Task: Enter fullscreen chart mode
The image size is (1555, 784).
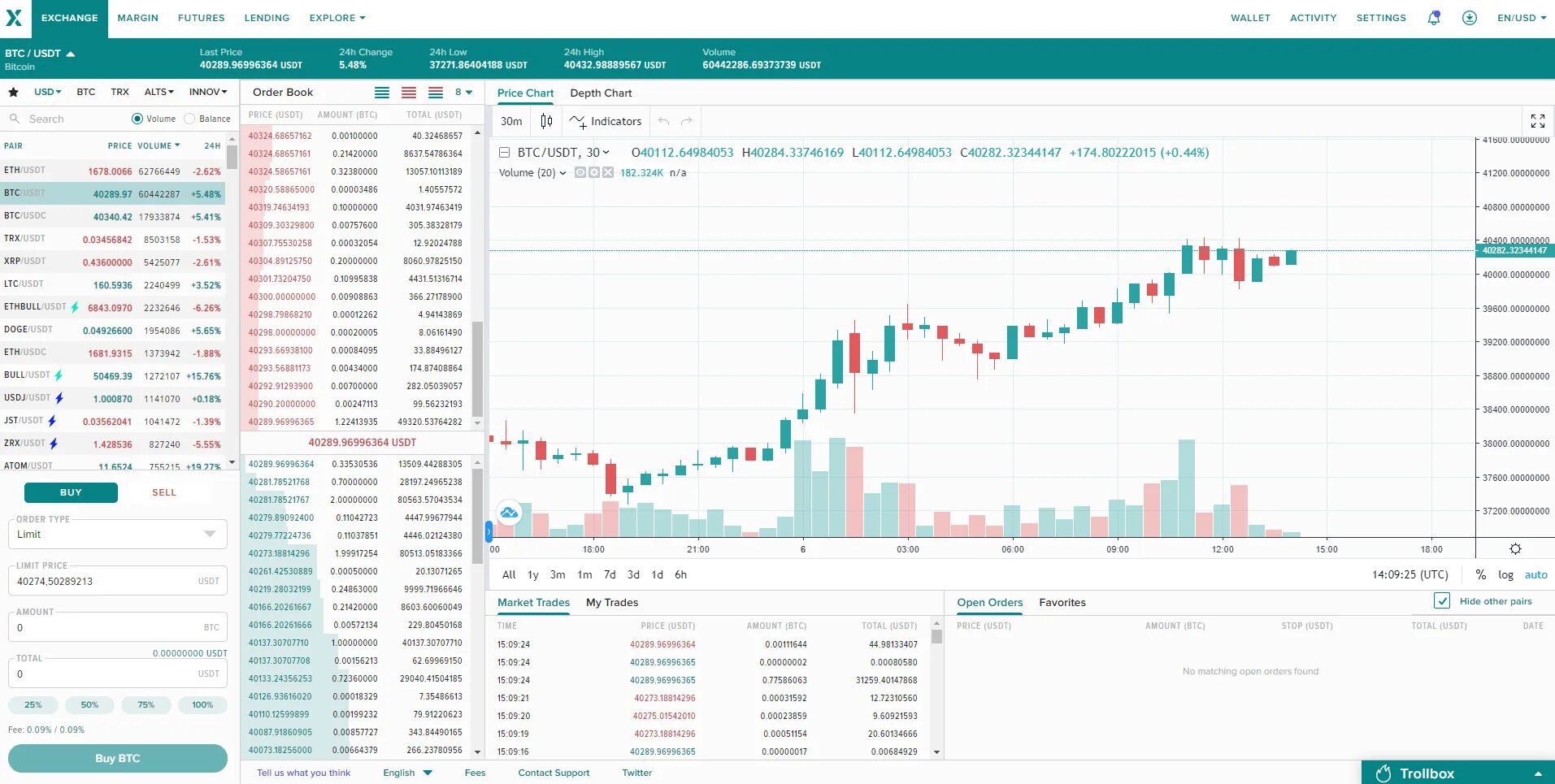Action: click(1538, 121)
